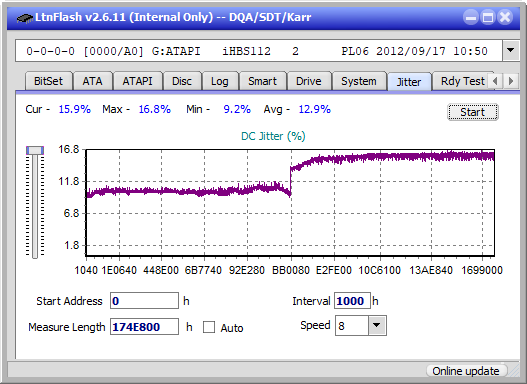527x384 pixels.
Task: Open the ATAPI tab
Action: point(137,81)
